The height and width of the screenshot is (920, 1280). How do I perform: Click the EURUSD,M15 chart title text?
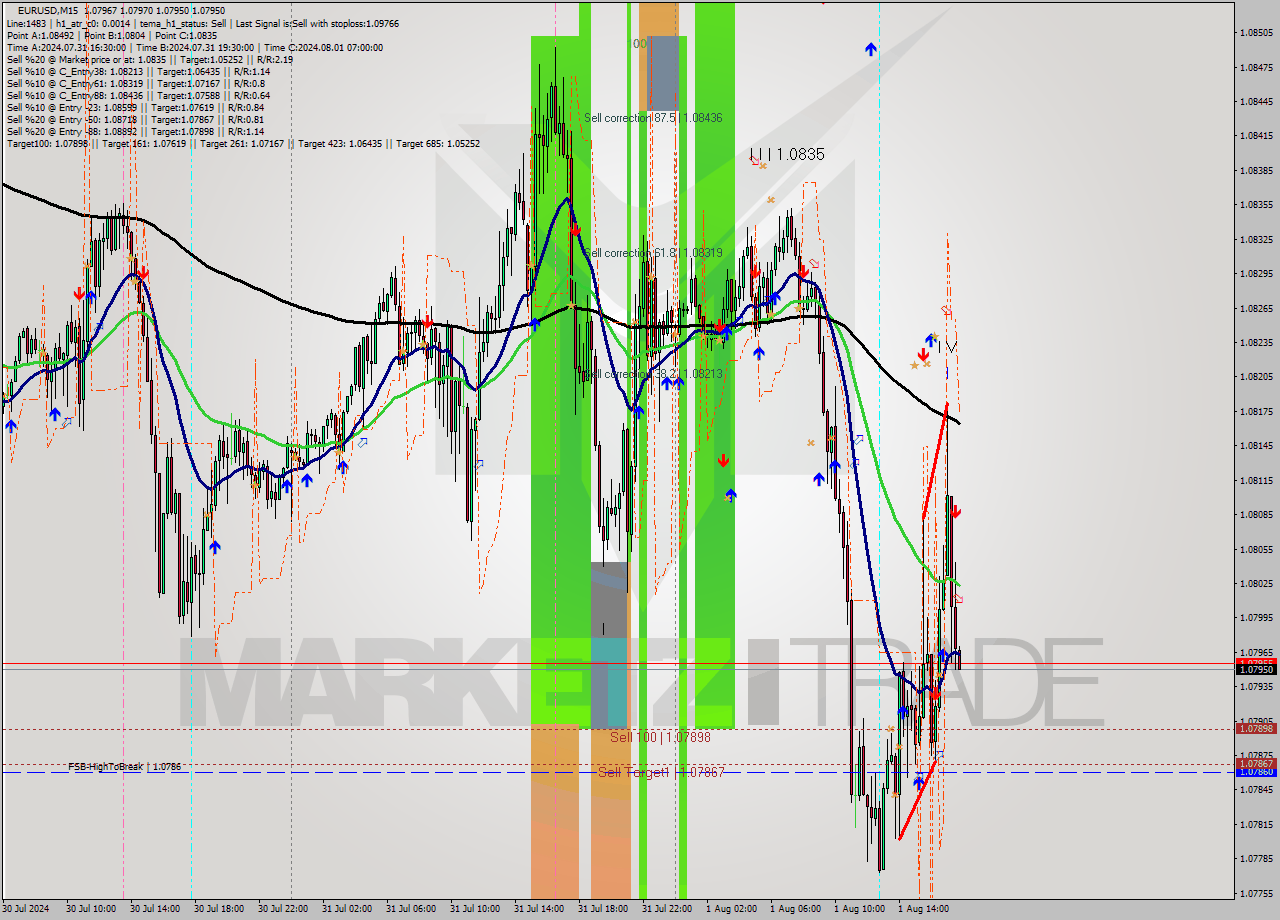coord(48,11)
